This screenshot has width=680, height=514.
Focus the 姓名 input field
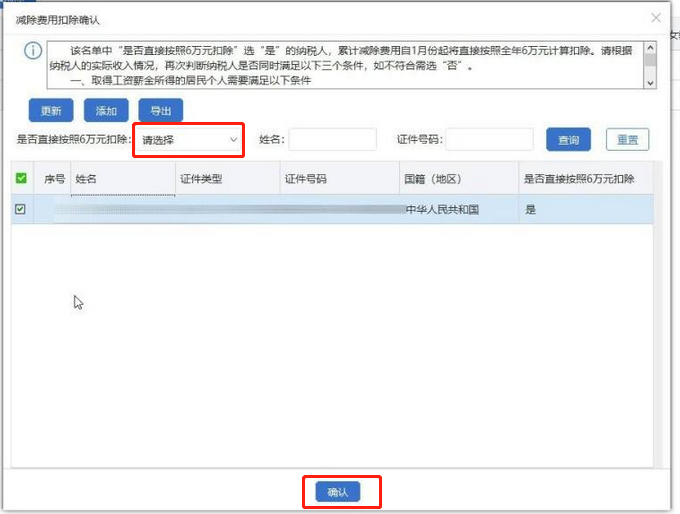pos(333,139)
